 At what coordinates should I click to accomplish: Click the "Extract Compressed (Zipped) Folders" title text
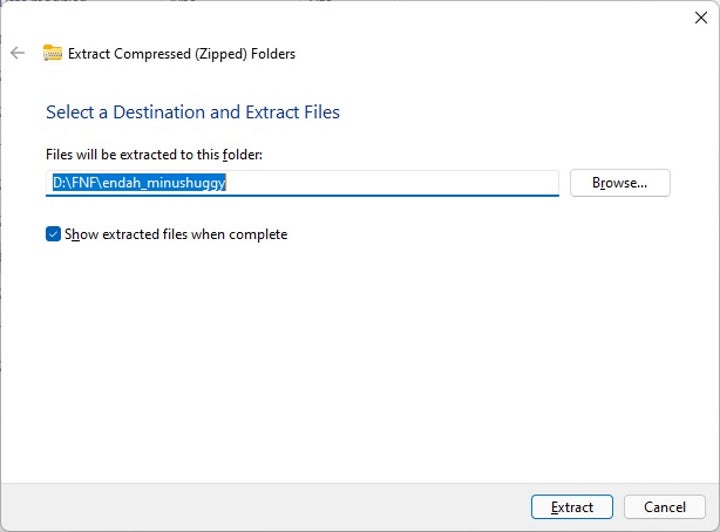(x=182, y=53)
